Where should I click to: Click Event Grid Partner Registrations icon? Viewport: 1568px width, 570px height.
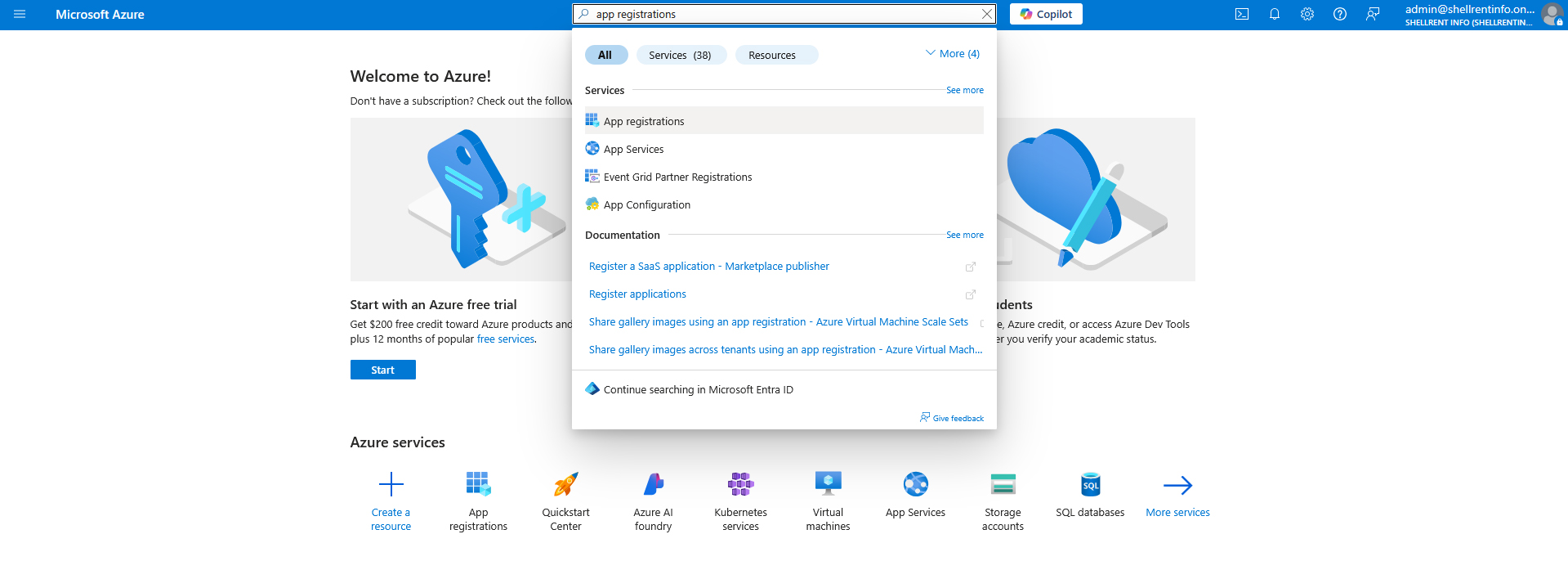click(592, 176)
